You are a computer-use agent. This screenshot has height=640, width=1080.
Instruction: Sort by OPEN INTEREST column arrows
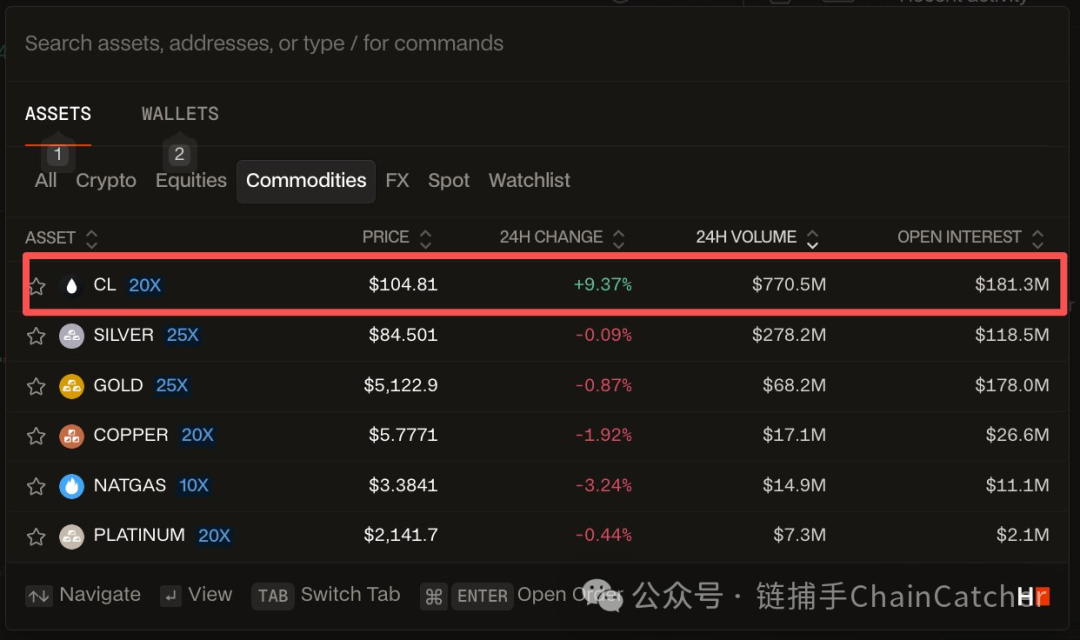click(x=1038, y=238)
